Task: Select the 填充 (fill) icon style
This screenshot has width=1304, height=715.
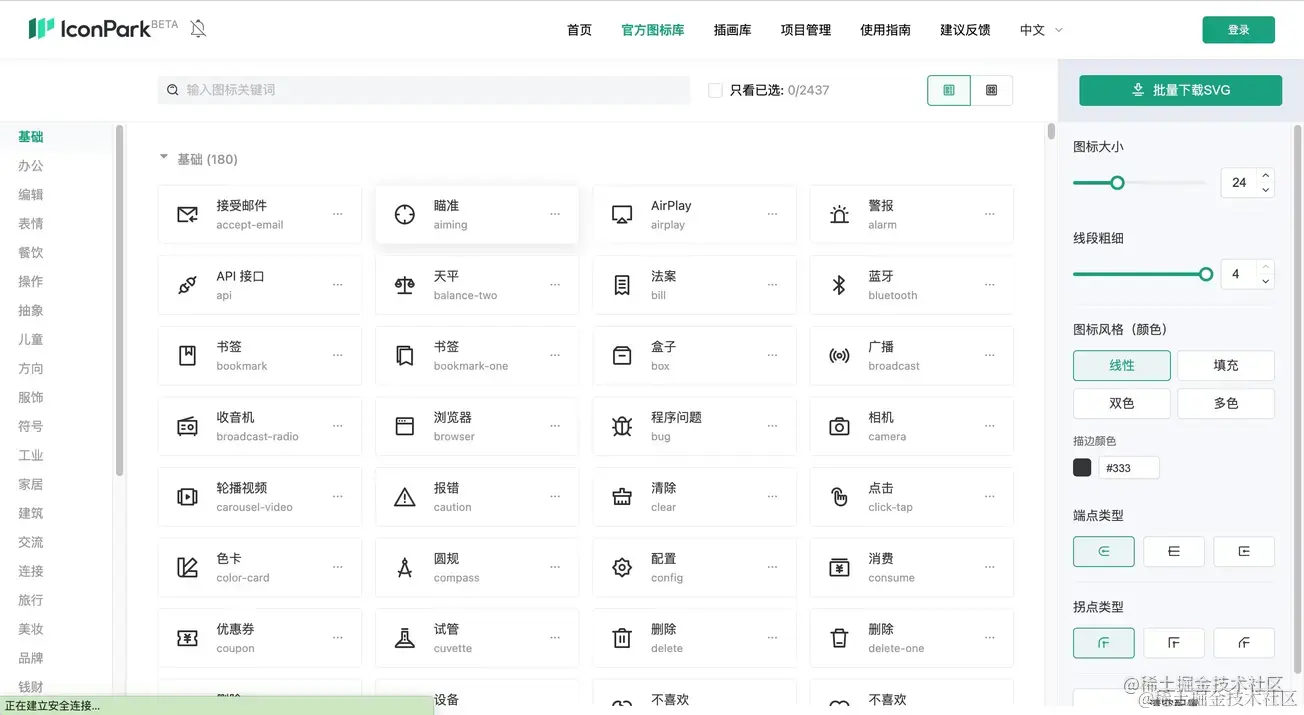Action: pyautogui.click(x=1225, y=365)
